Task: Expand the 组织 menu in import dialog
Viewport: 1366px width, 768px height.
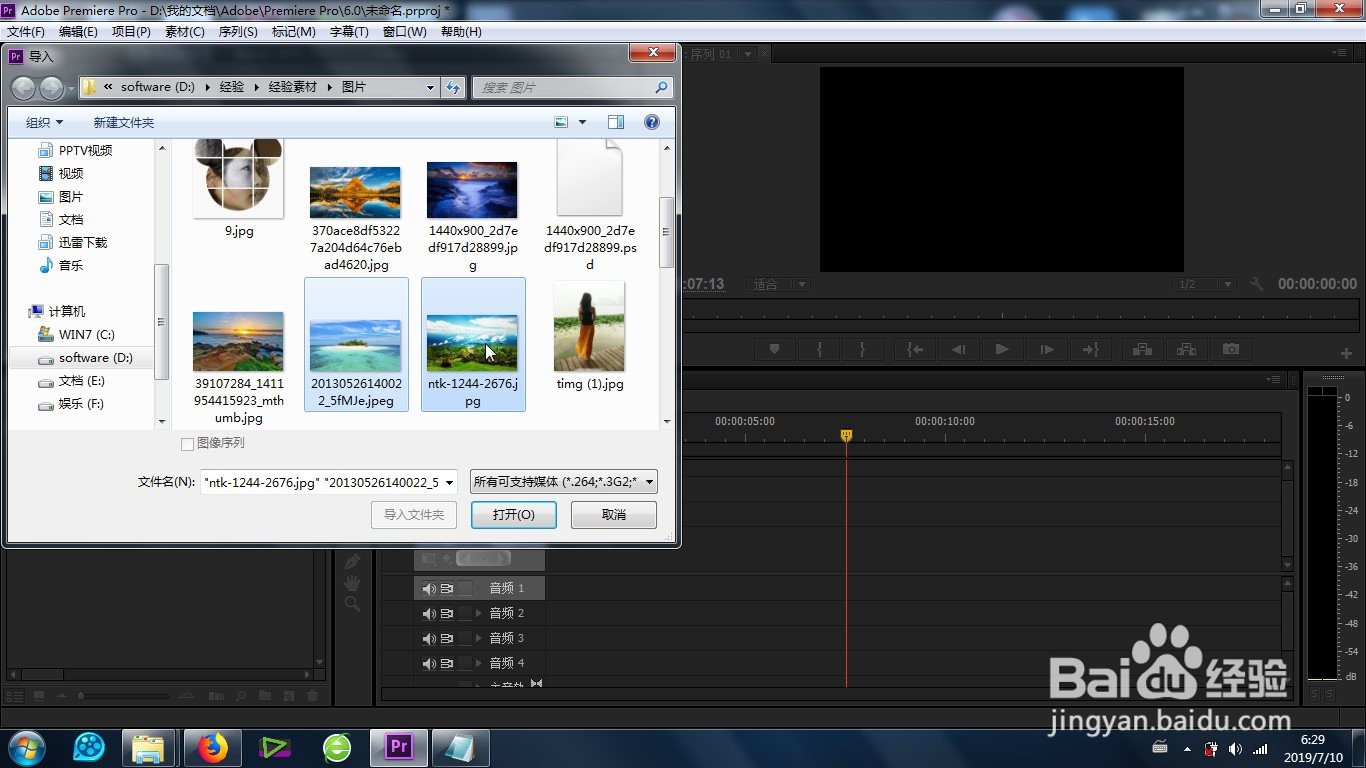Action: pos(44,122)
